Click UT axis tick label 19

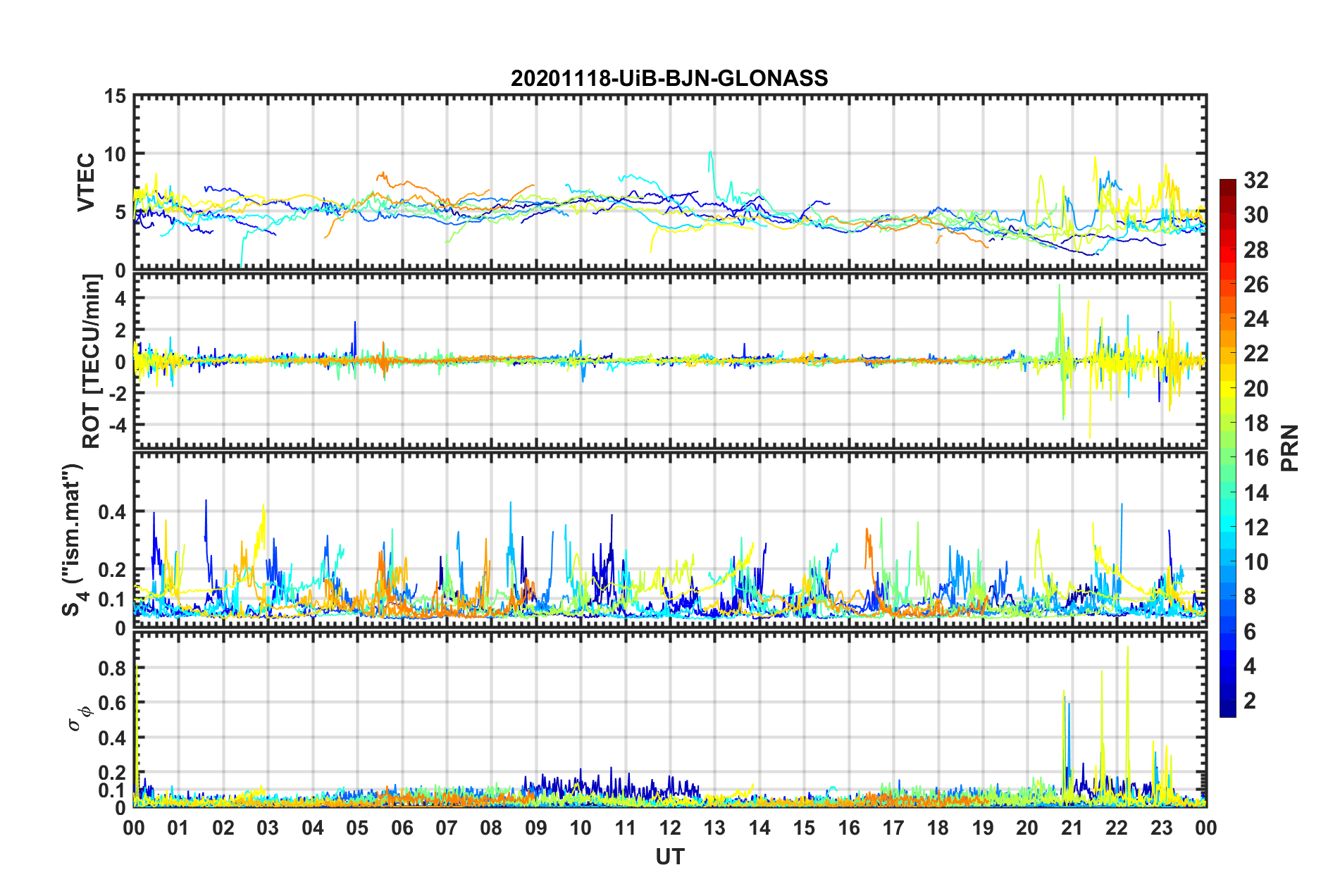983,828
